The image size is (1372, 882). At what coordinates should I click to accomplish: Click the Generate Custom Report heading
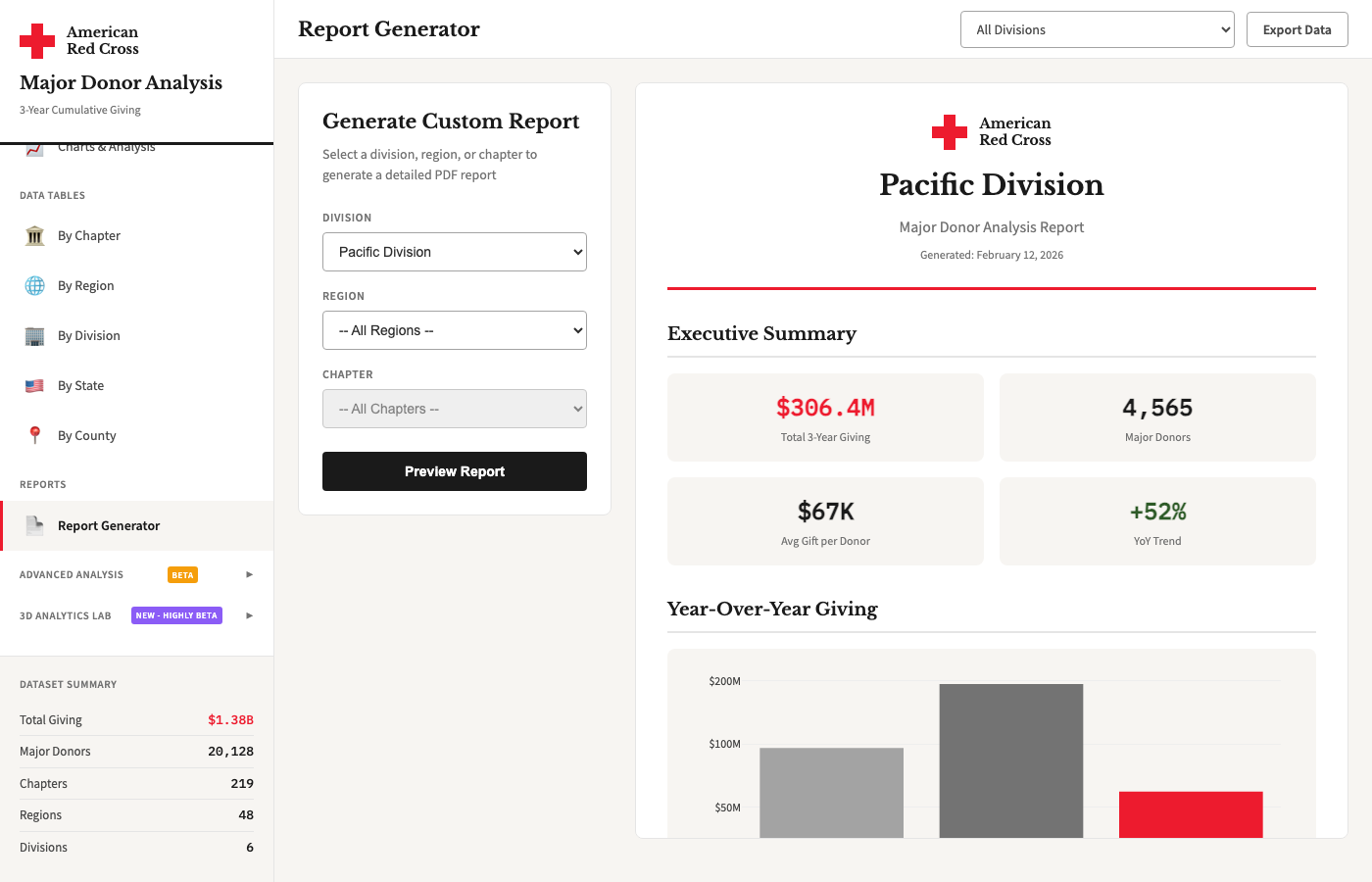(451, 122)
